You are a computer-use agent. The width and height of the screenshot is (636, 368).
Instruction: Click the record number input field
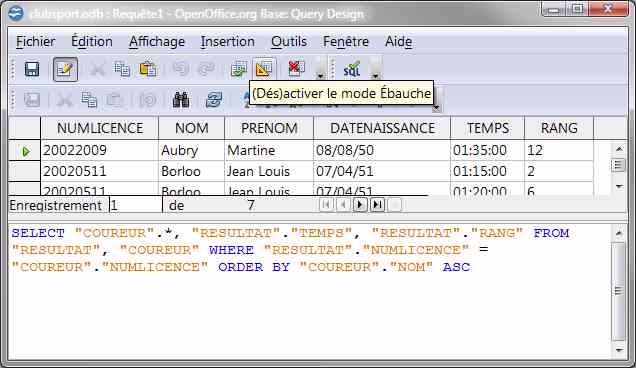[135, 205]
